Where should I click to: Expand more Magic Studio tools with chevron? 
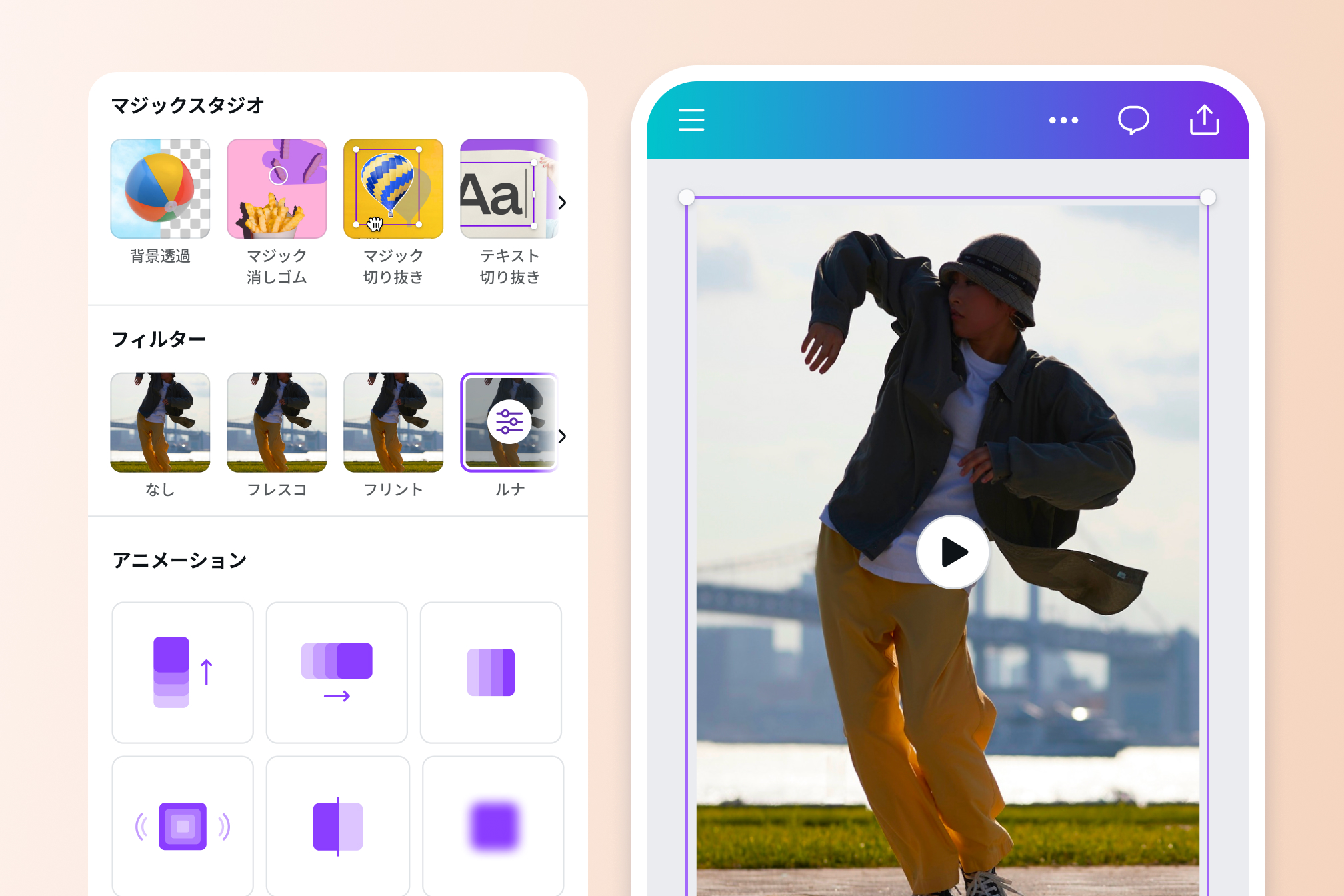562,203
